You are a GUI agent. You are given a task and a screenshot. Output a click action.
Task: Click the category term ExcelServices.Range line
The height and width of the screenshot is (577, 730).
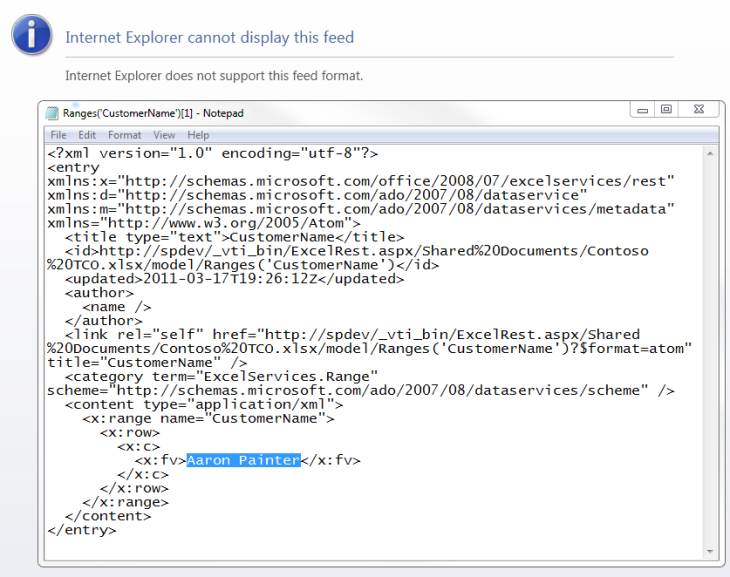click(x=222, y=376)
